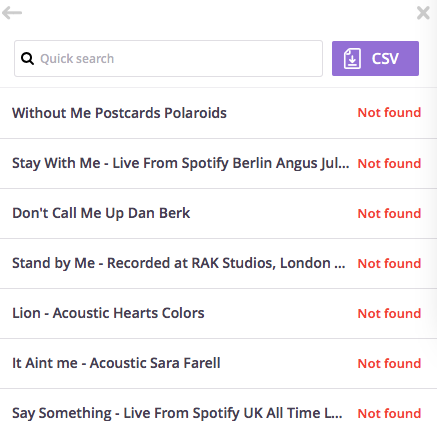
Task: Click the magnifying glass search icon
Action: pos(27,59)
